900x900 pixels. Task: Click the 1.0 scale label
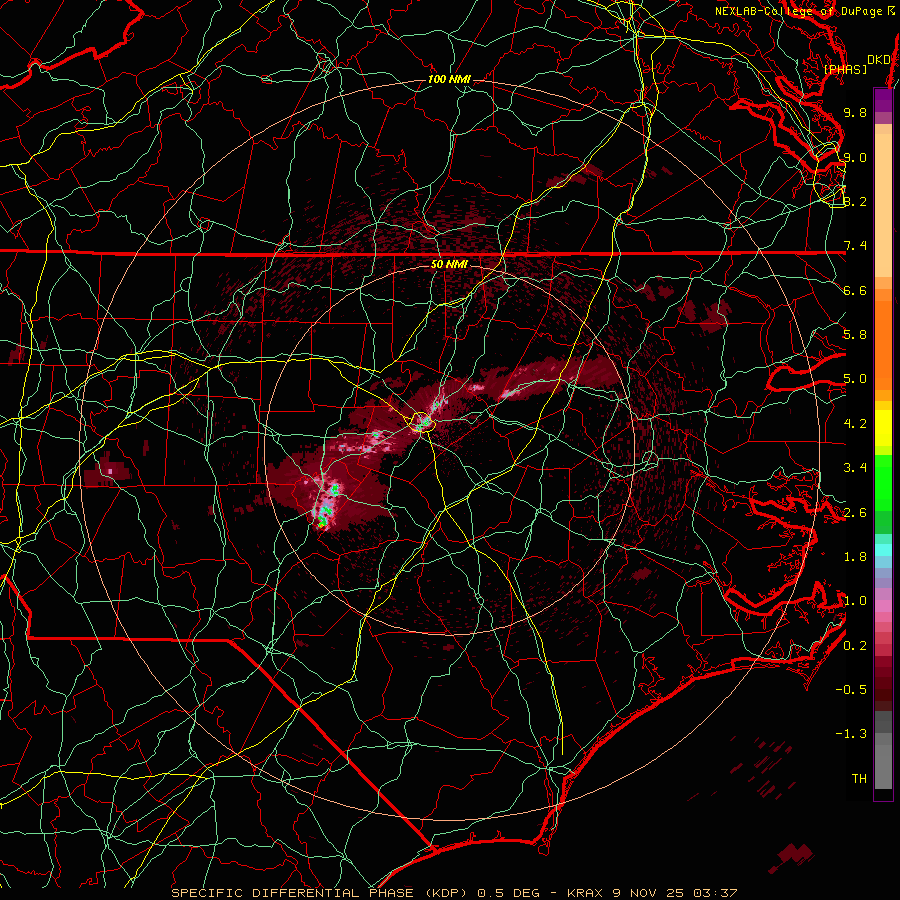(855, 601)
